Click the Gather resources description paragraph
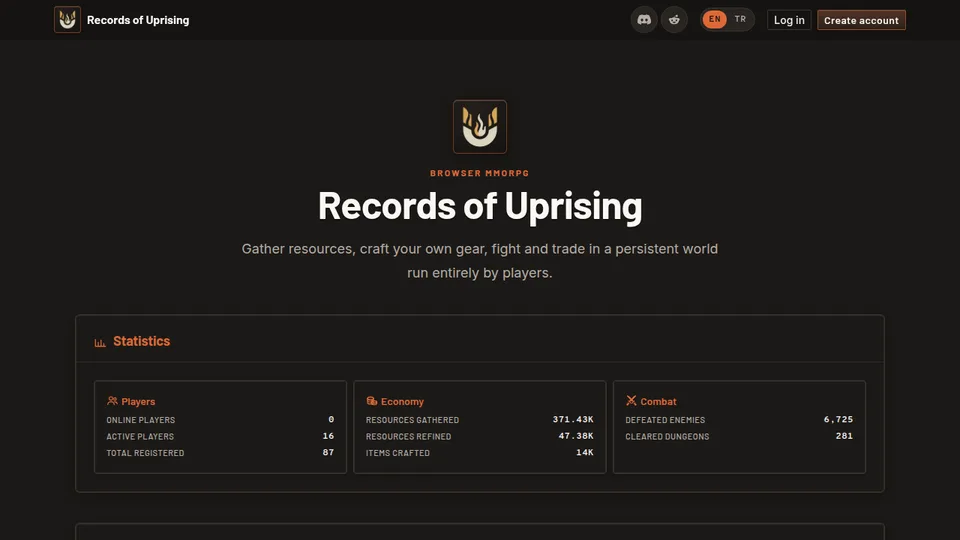 click(480, 261)
